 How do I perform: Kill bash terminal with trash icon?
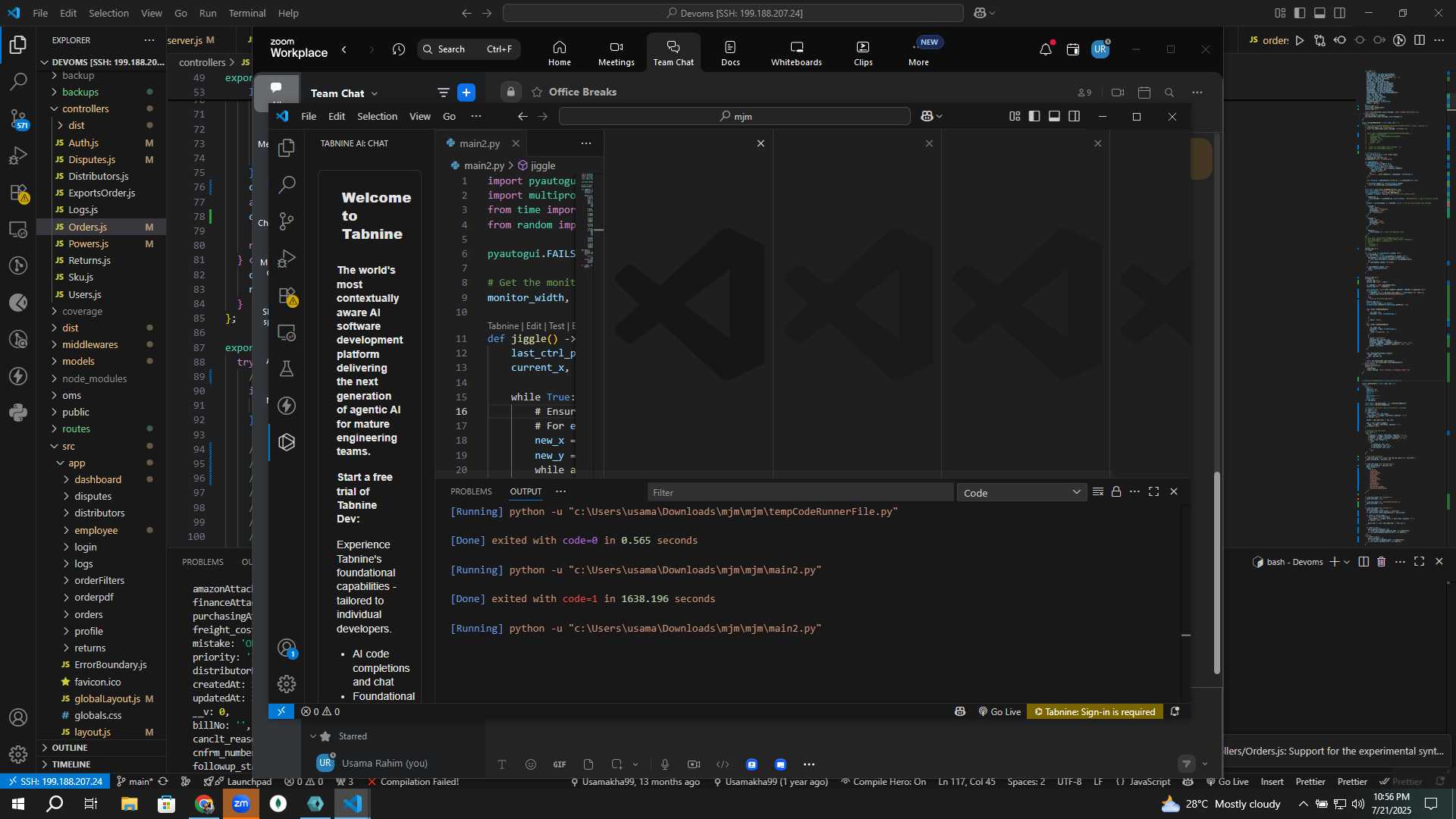[1381, 562]
